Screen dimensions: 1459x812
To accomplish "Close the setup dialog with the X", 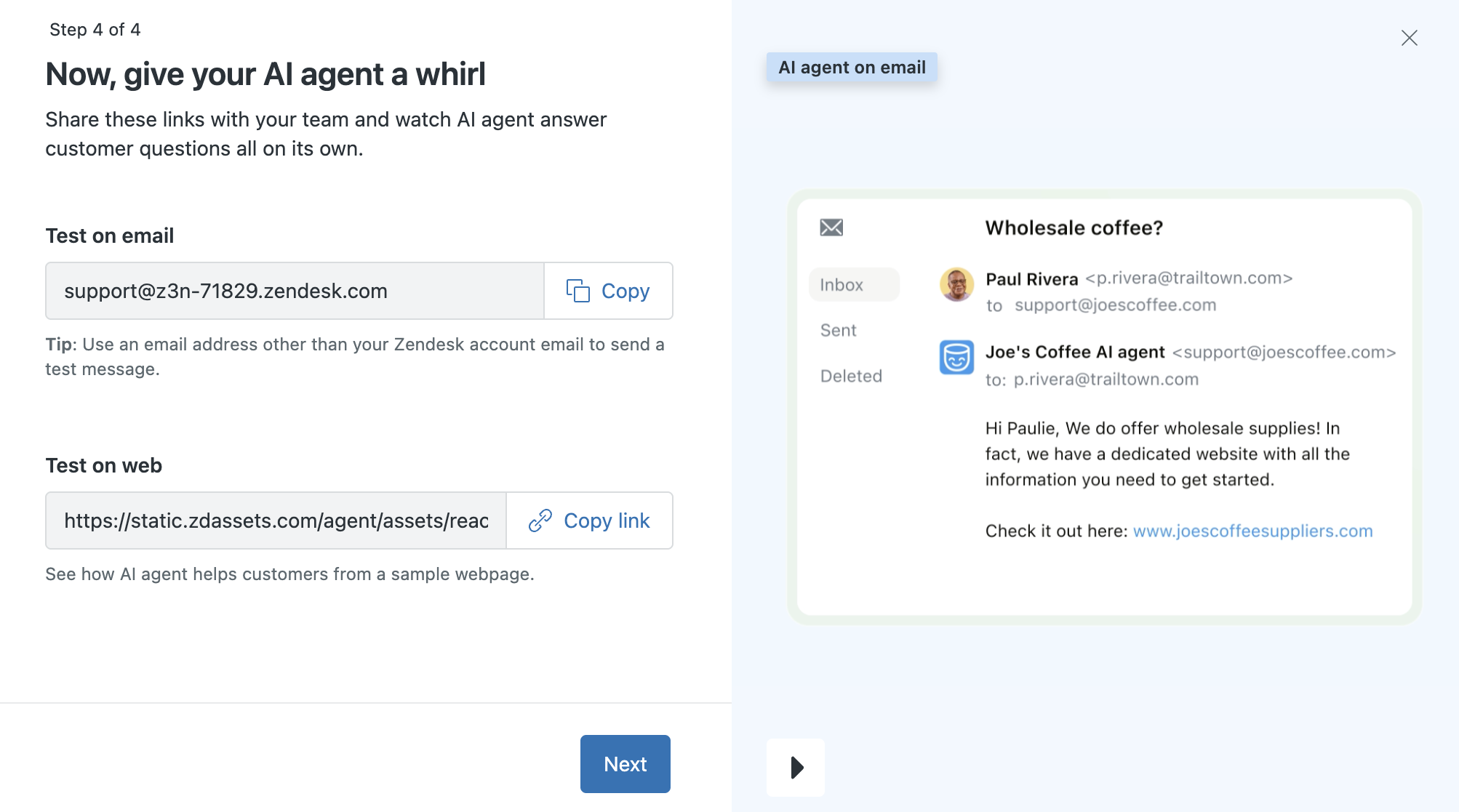I will [x=1409, y=38].
